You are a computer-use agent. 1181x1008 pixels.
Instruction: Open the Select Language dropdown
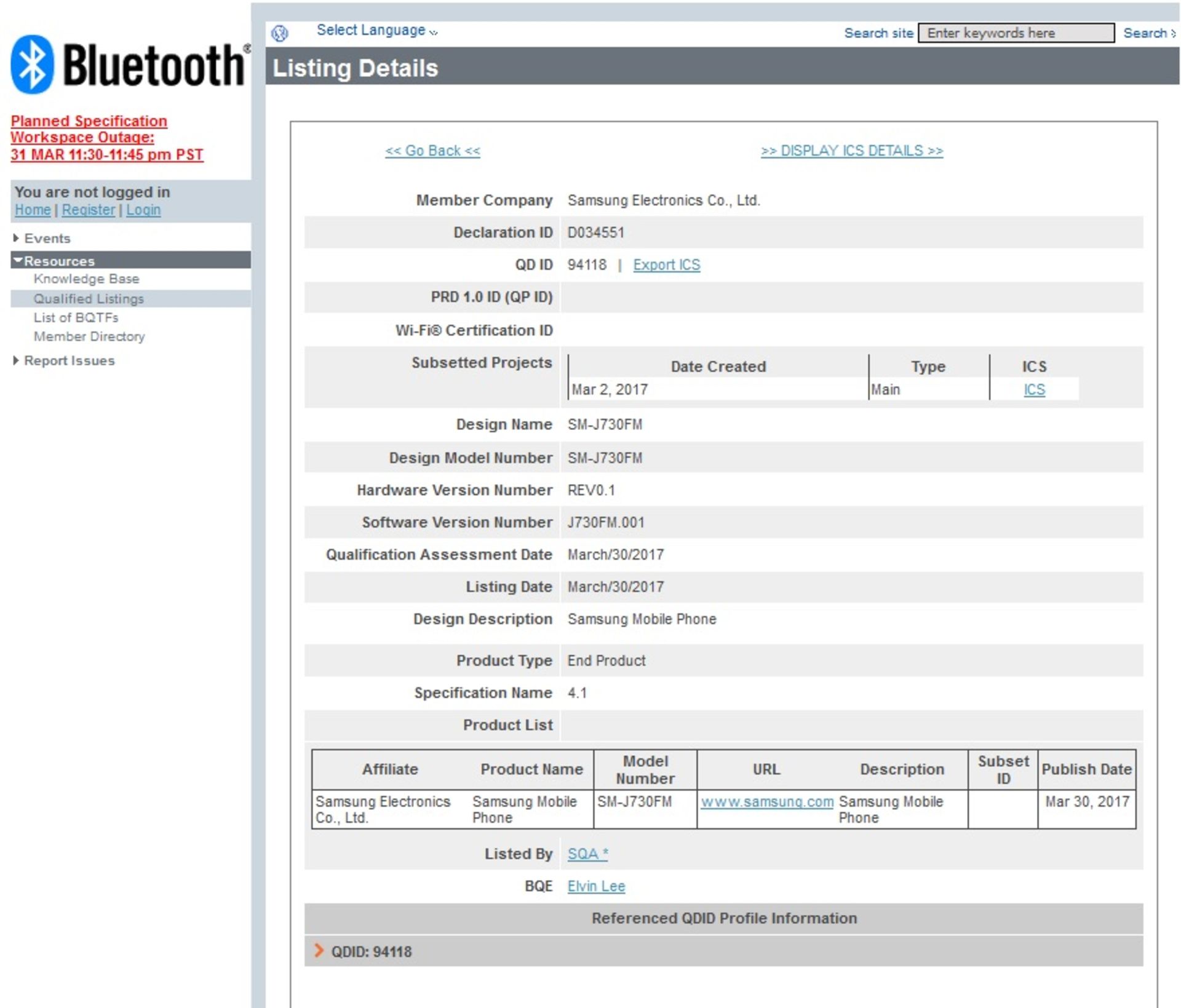tap(376, 31)
